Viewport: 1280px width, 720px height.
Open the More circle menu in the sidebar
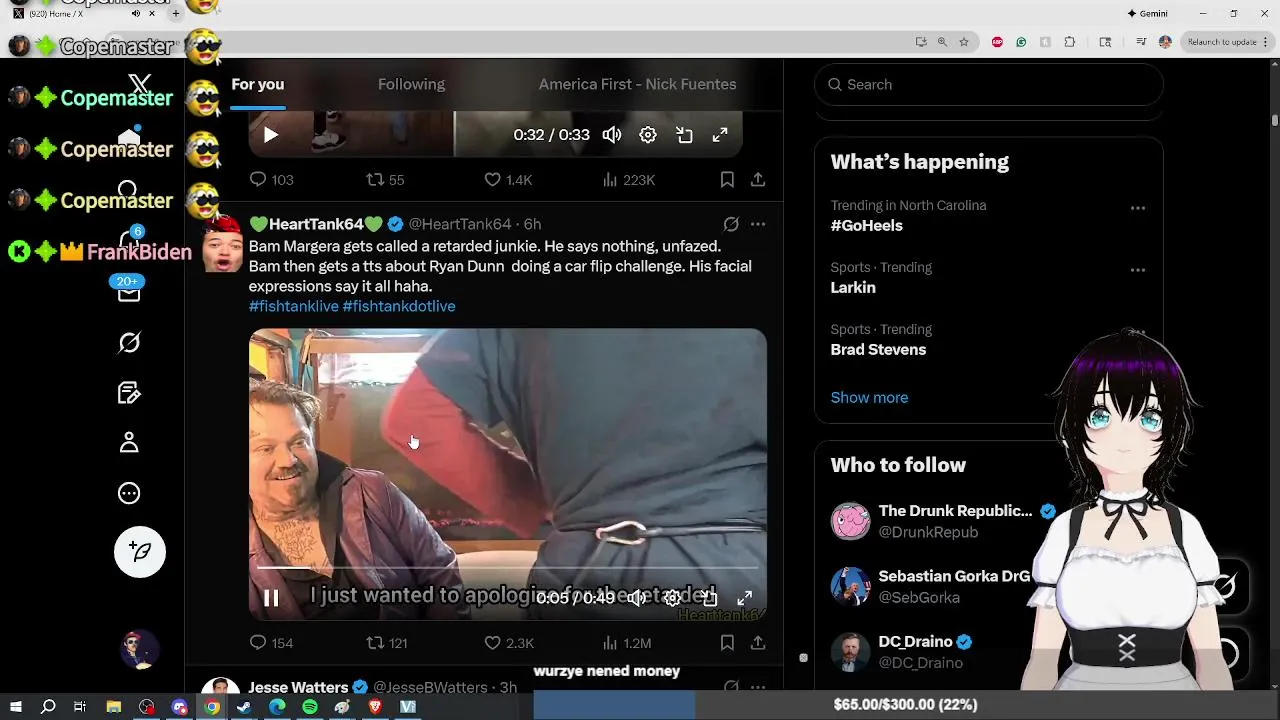129,493
